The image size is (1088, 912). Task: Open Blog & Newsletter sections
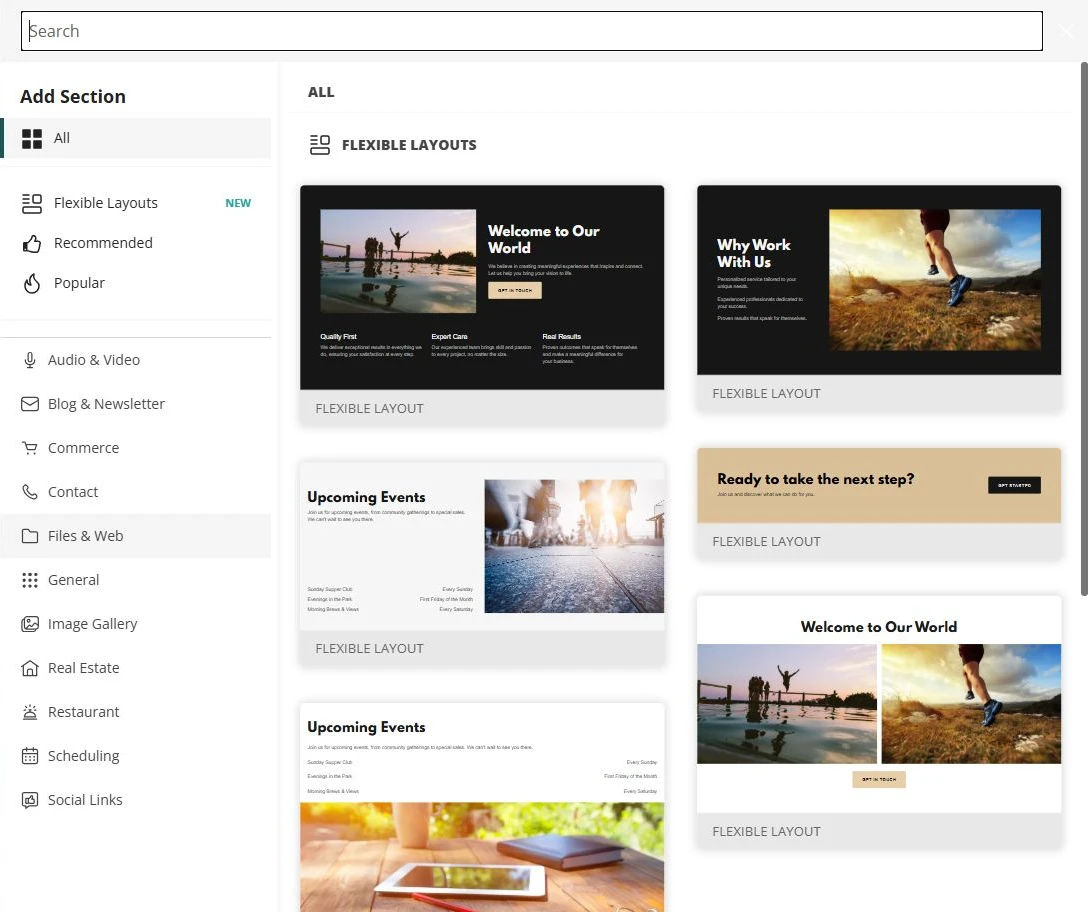pyautogui.click(x=136, y=404)
